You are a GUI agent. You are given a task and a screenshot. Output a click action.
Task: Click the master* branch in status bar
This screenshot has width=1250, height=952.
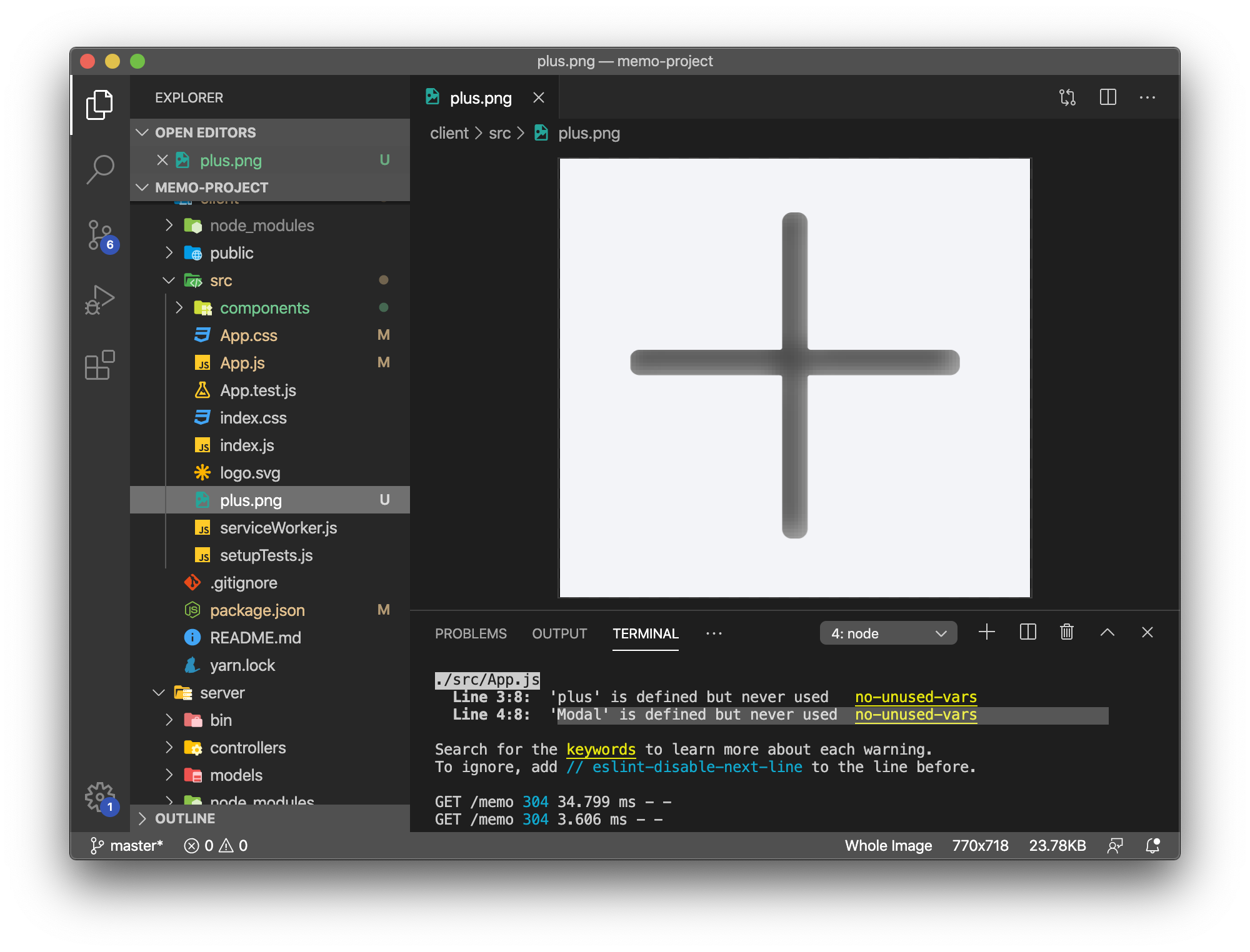(x=127, y=845)
